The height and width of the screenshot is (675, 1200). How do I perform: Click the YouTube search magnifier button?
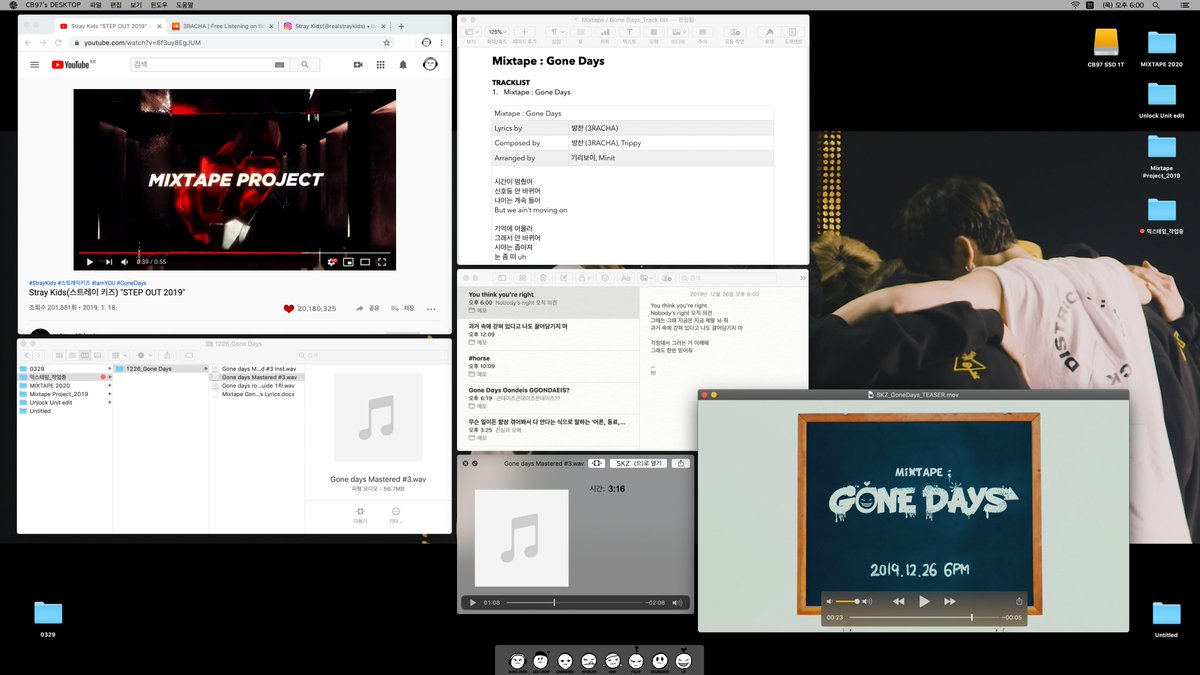pos(305,64)
